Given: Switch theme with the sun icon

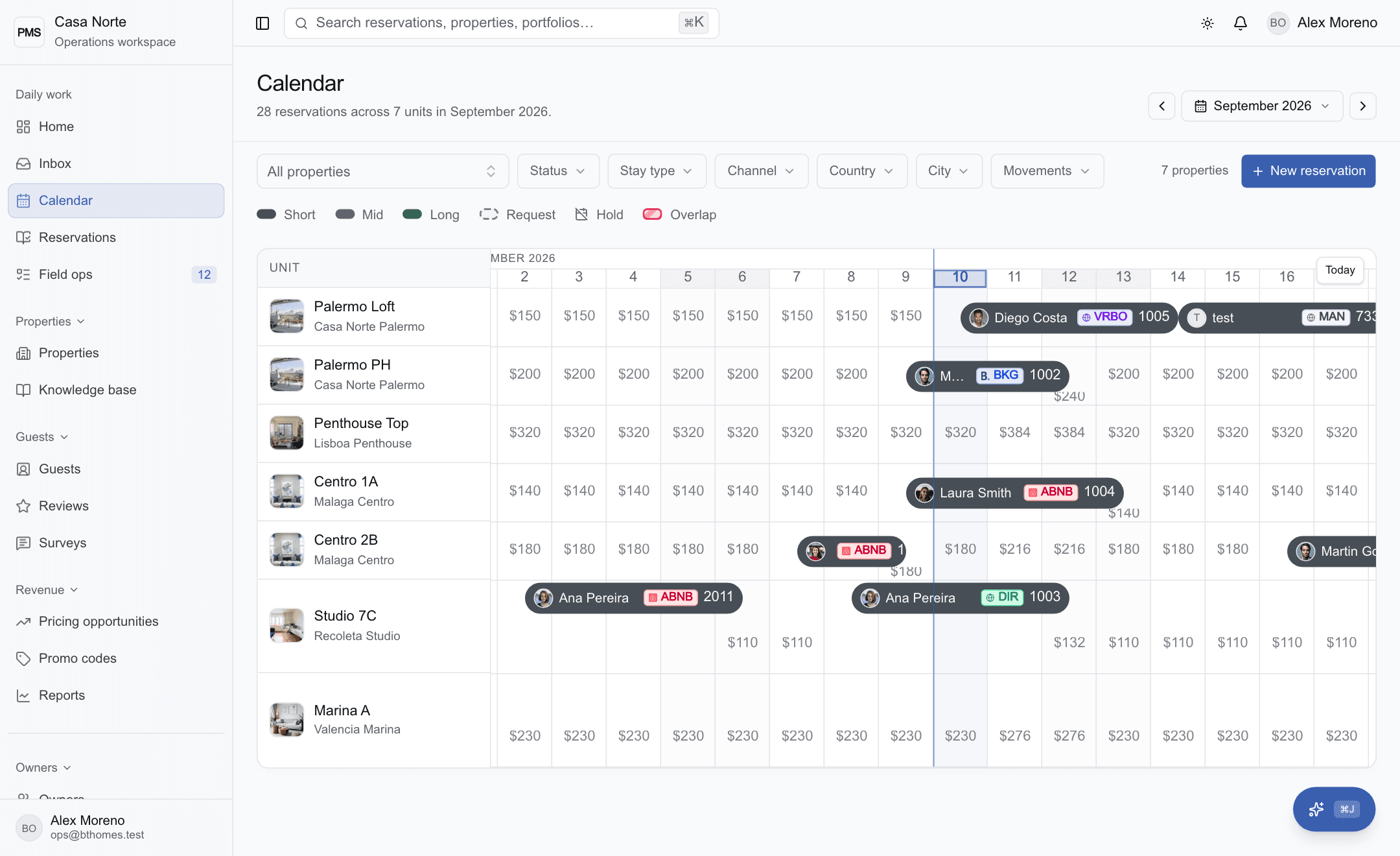Looking at the screenshot, I should (1207, 23).
